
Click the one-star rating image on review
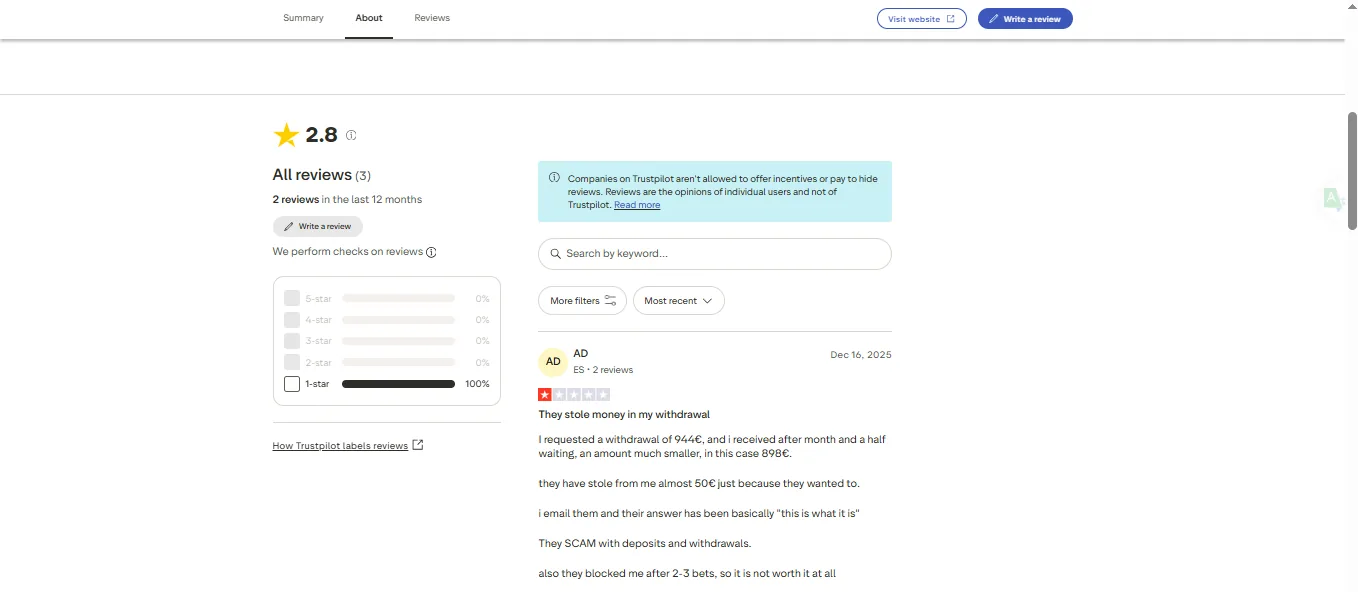(x=574, y=395)
